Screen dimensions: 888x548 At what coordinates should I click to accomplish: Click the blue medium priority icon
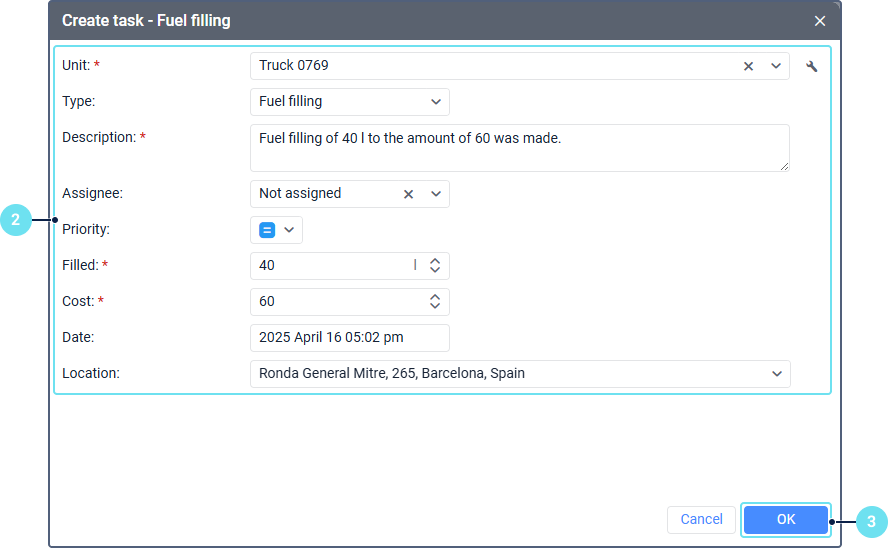(x=267, y=230)
